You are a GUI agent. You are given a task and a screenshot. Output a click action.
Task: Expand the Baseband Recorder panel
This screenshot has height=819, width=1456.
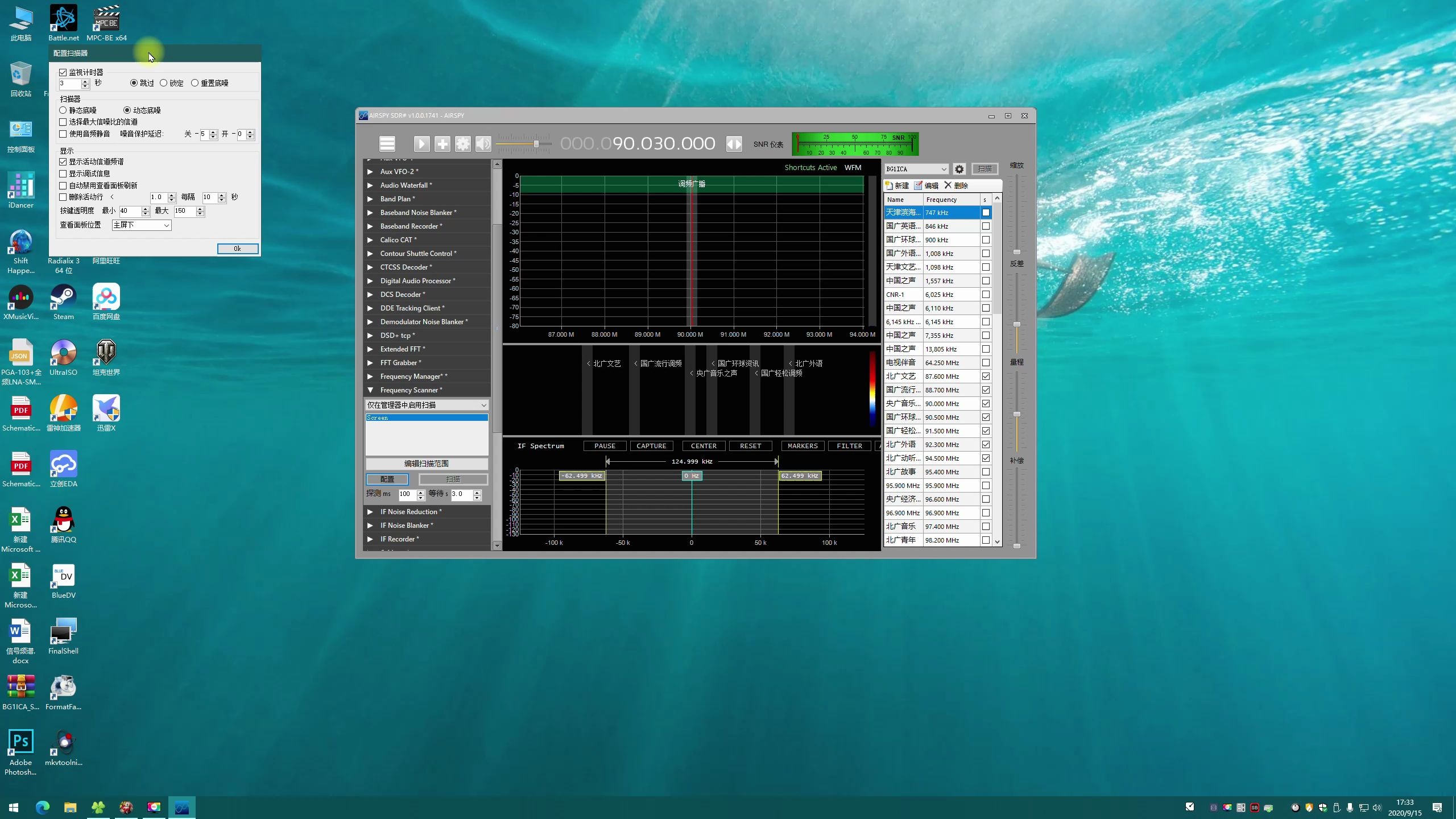point(370,226)
